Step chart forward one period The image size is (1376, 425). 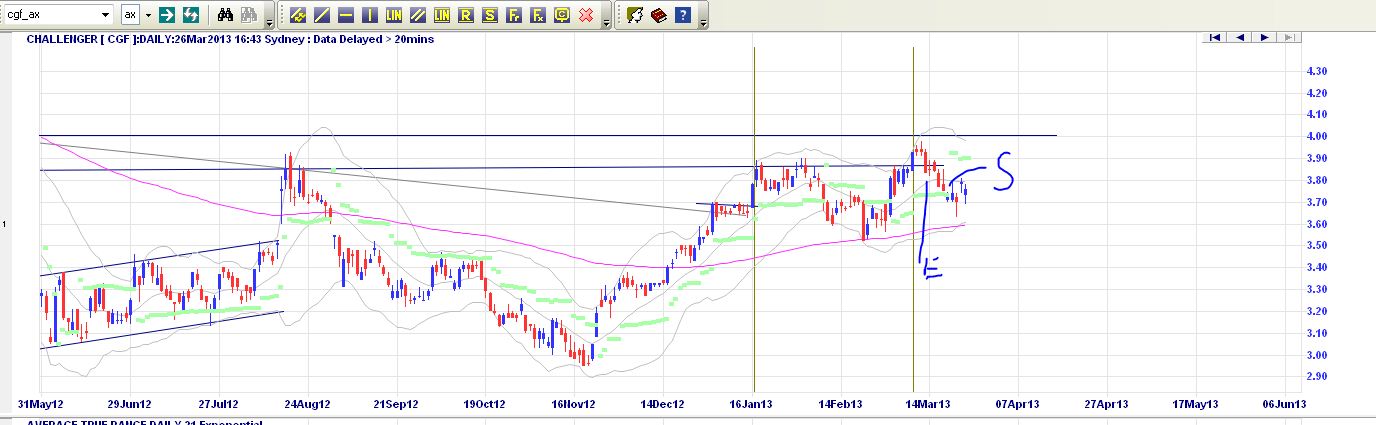(x=1265, y=37)
